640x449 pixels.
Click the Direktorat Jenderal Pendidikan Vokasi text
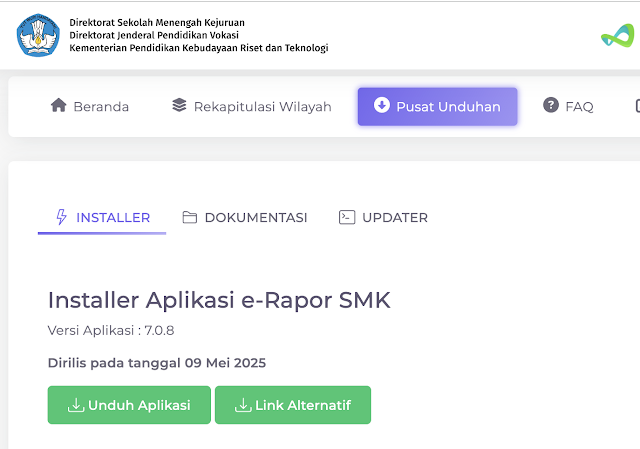tap(154, 35)
